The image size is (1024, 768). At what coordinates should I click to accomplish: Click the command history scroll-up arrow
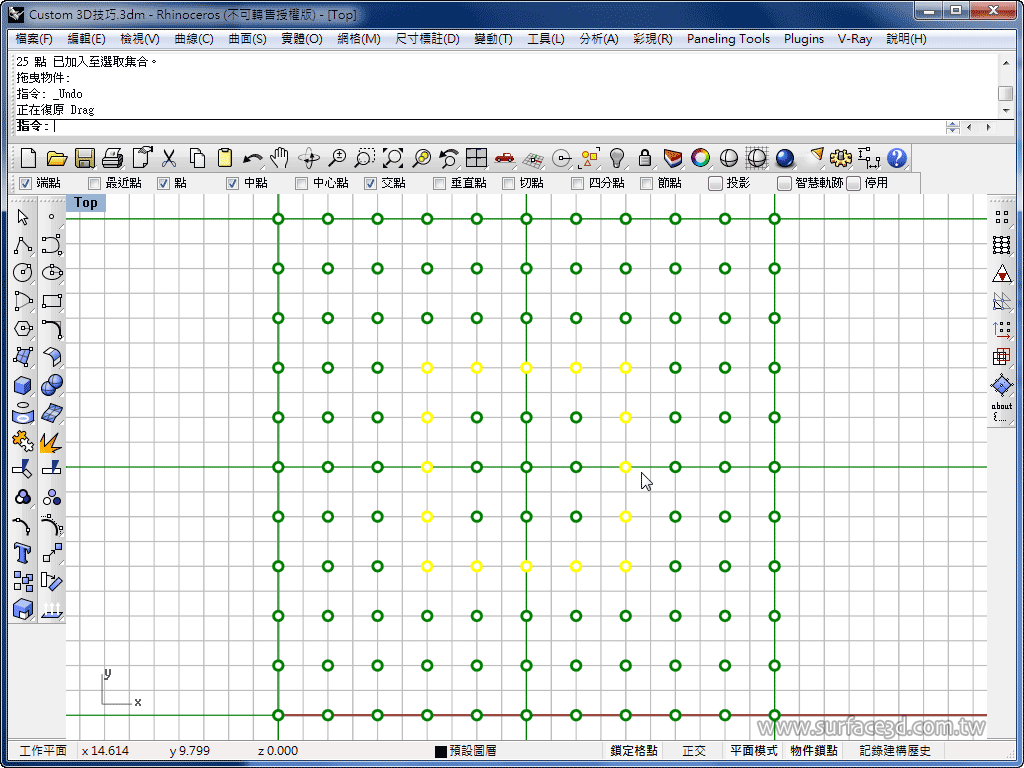point(1006,63)
